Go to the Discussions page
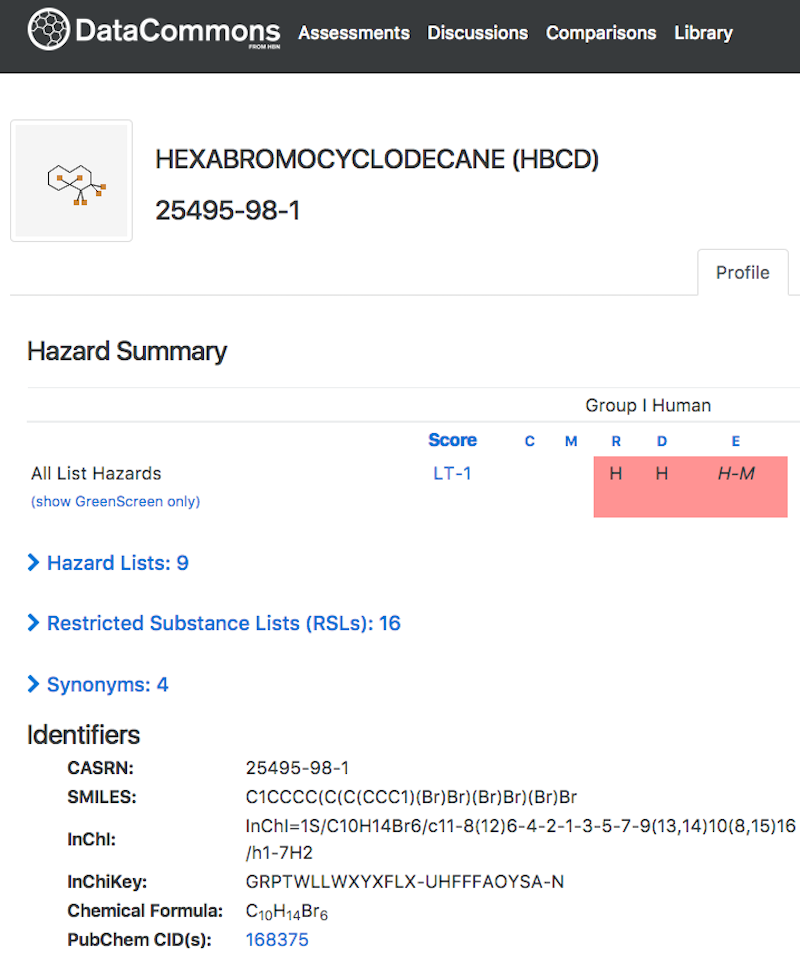The width and height of the screenshot is (800, 975). [477, 33]
